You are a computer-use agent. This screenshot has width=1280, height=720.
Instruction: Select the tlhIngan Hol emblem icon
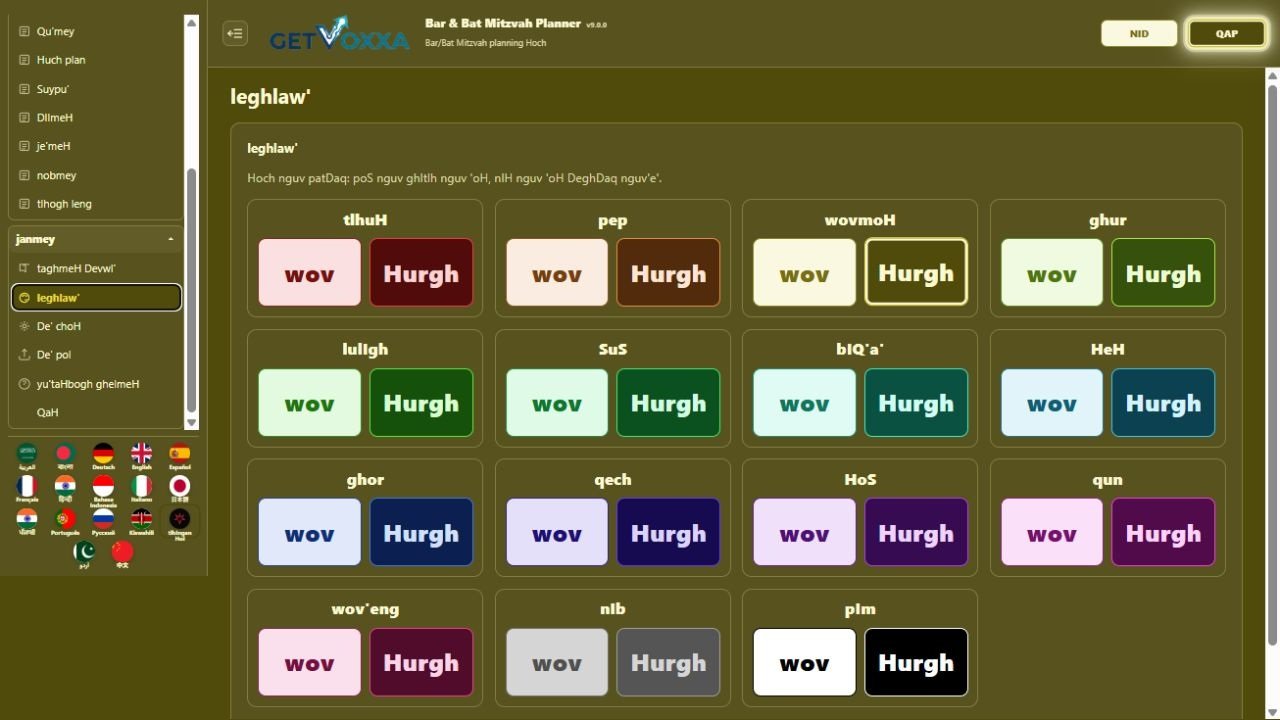(179, 524)
